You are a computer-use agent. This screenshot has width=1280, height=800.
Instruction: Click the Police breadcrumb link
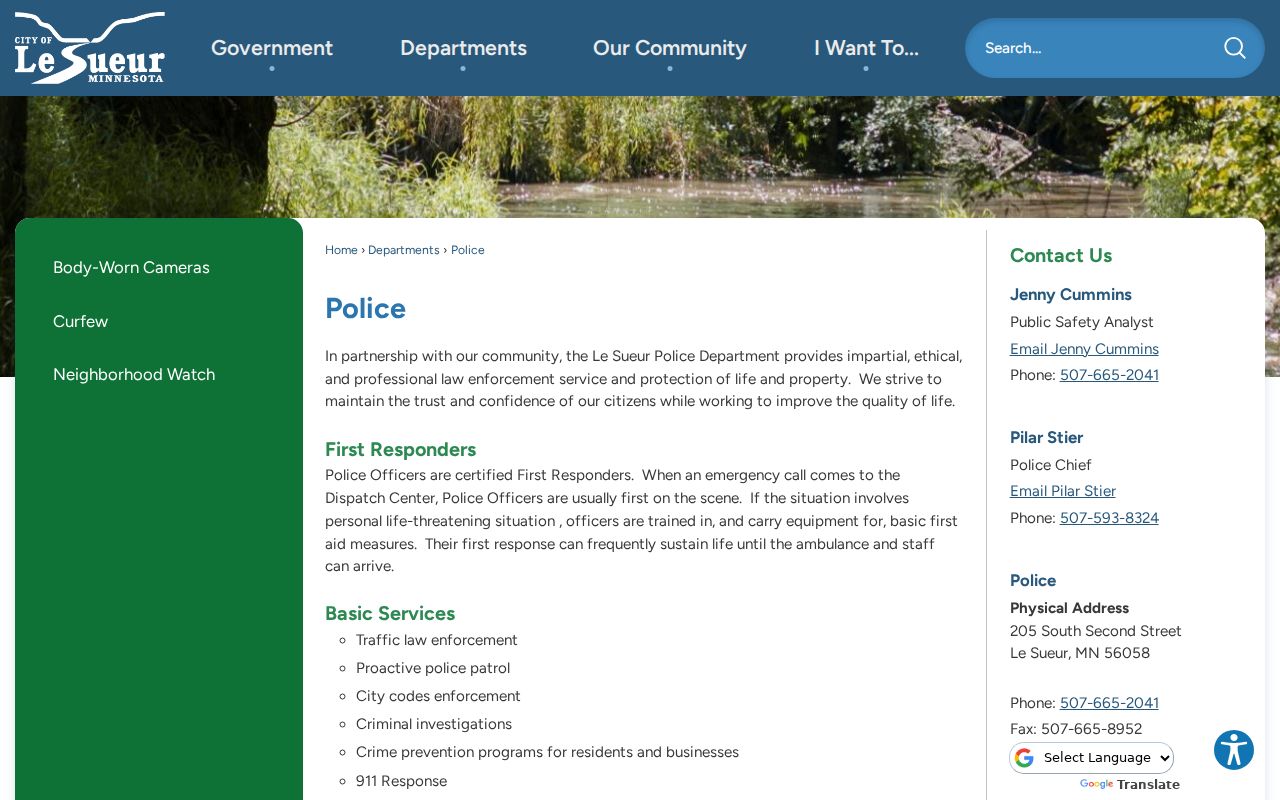(x=468, y=250)
